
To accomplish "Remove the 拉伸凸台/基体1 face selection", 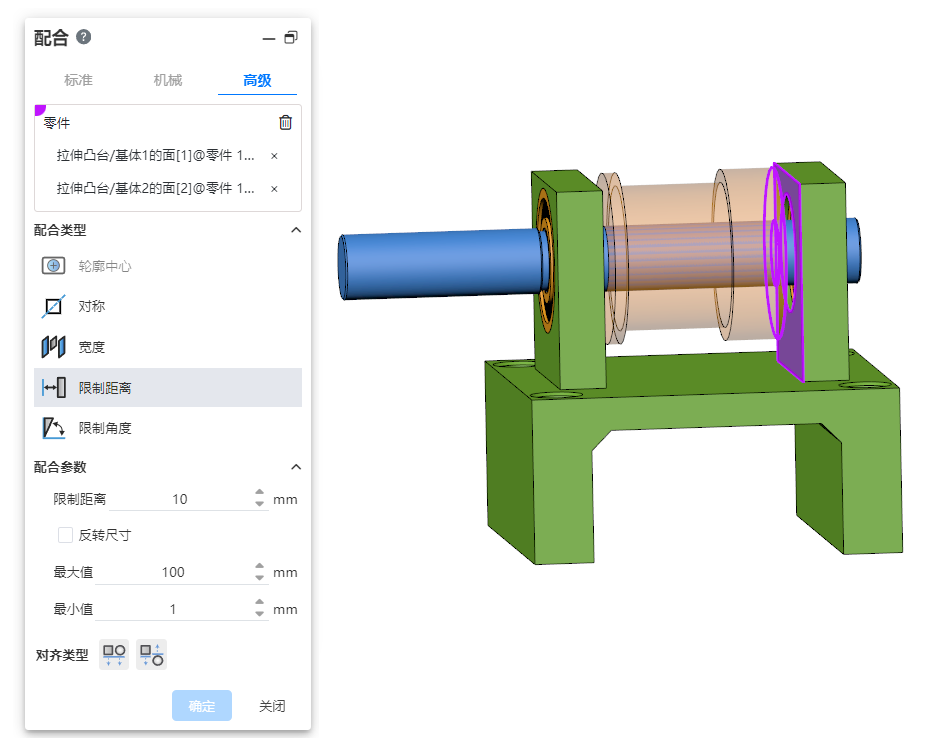I will point(274,156).
